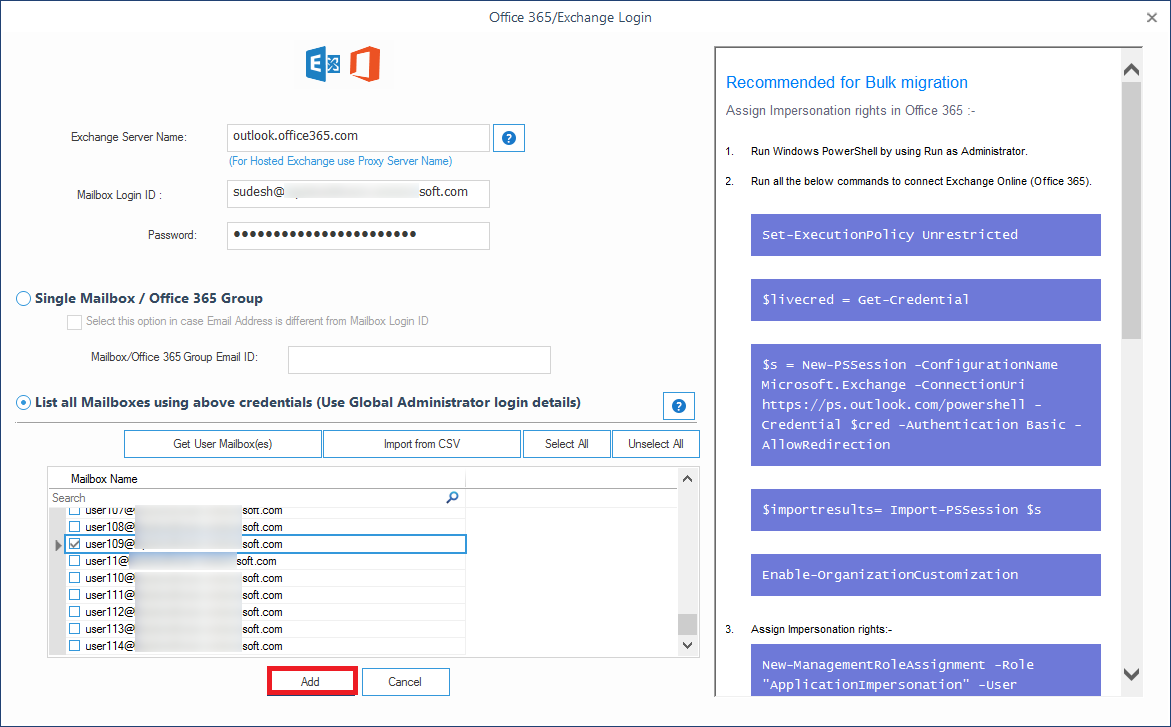Check the user11 mailbox checkbox
The image size is (1171, 727).
pyautogui.click(x=74, y=561)
